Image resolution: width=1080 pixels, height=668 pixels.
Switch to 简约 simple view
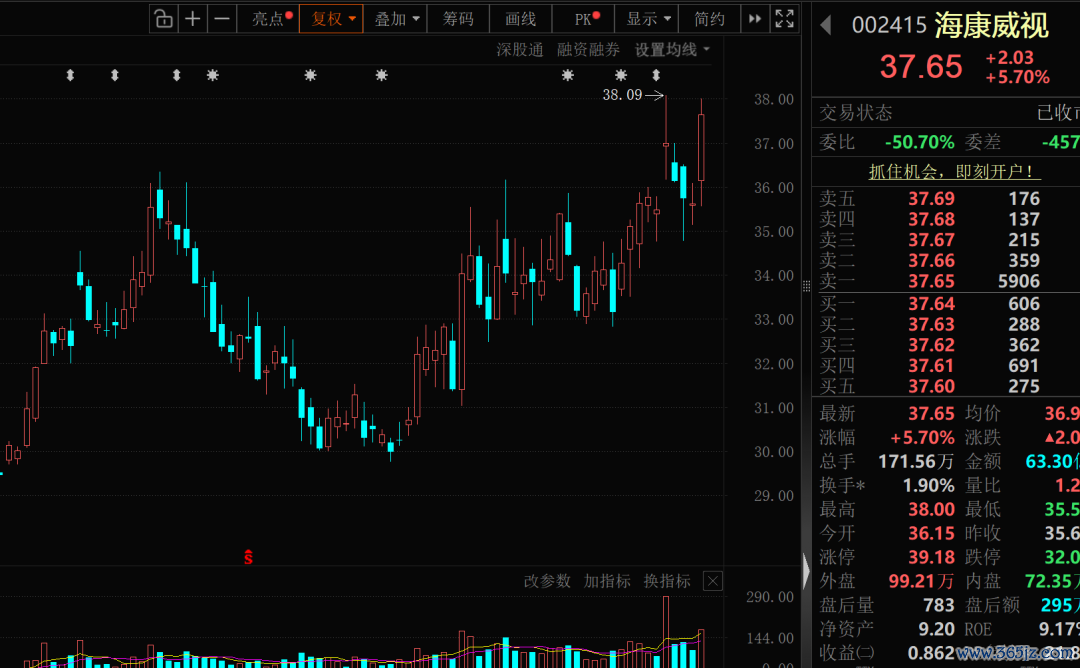[709, 19]
